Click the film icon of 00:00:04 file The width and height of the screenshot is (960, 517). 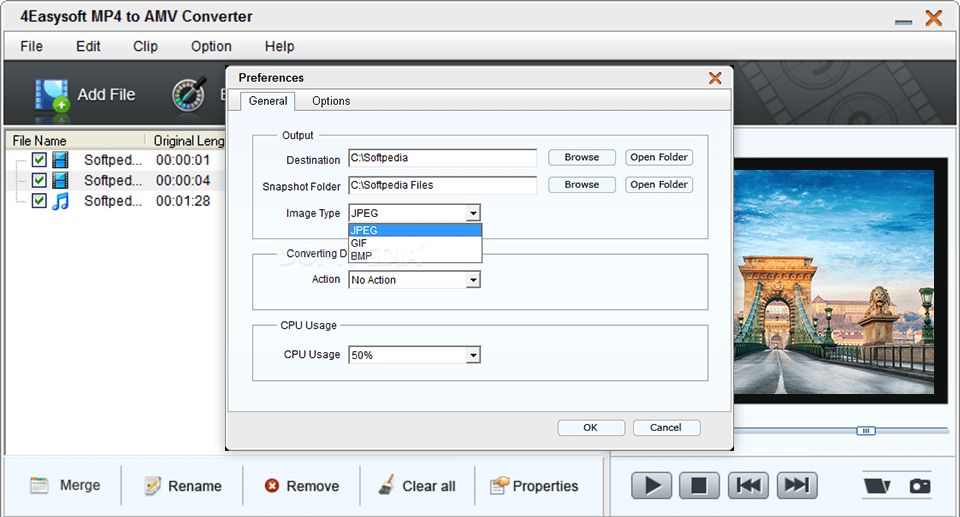pyautogui.click(x=60, y=180)
